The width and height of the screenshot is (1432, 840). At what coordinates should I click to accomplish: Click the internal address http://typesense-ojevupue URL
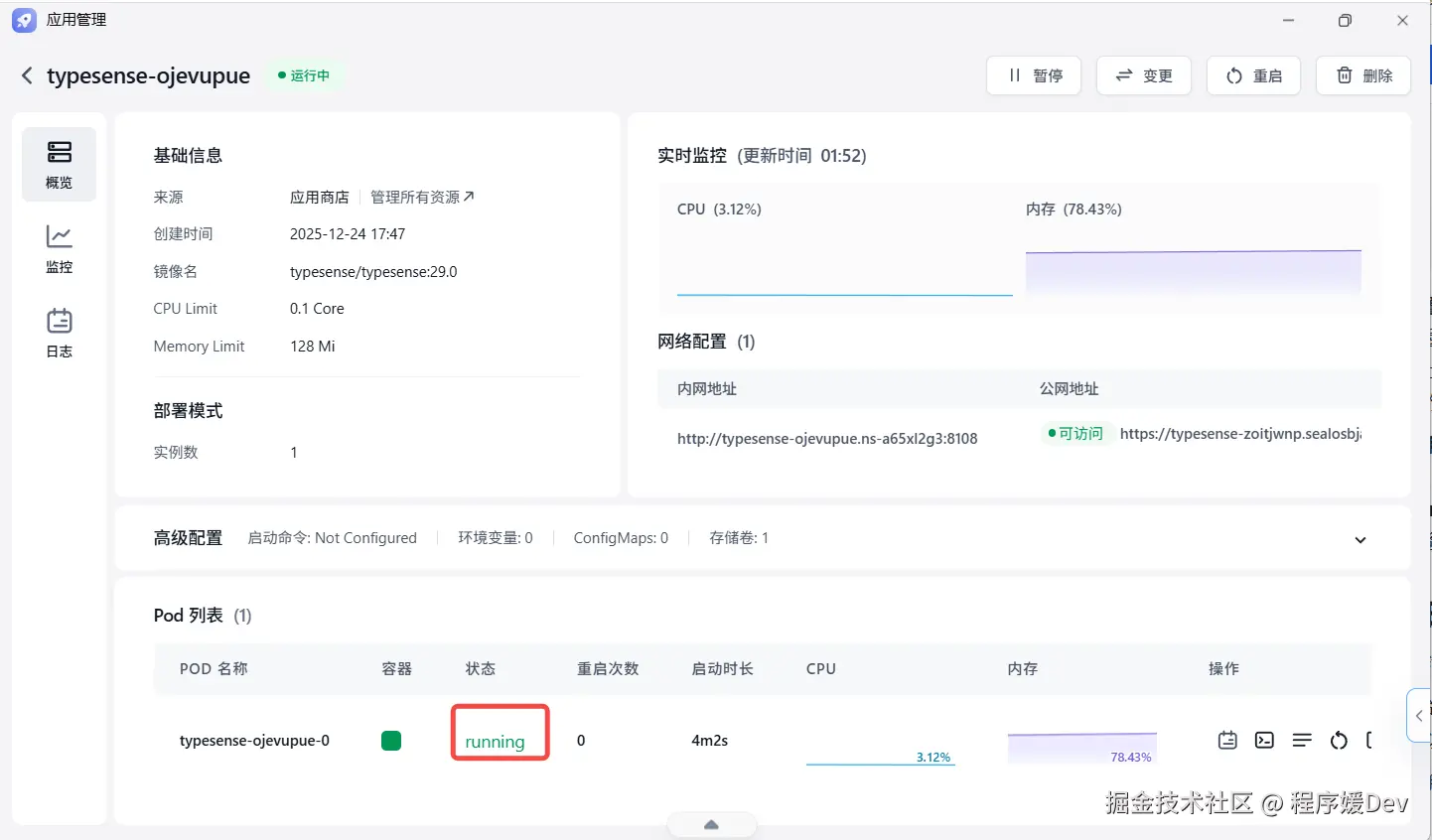[x=827, y=438]
